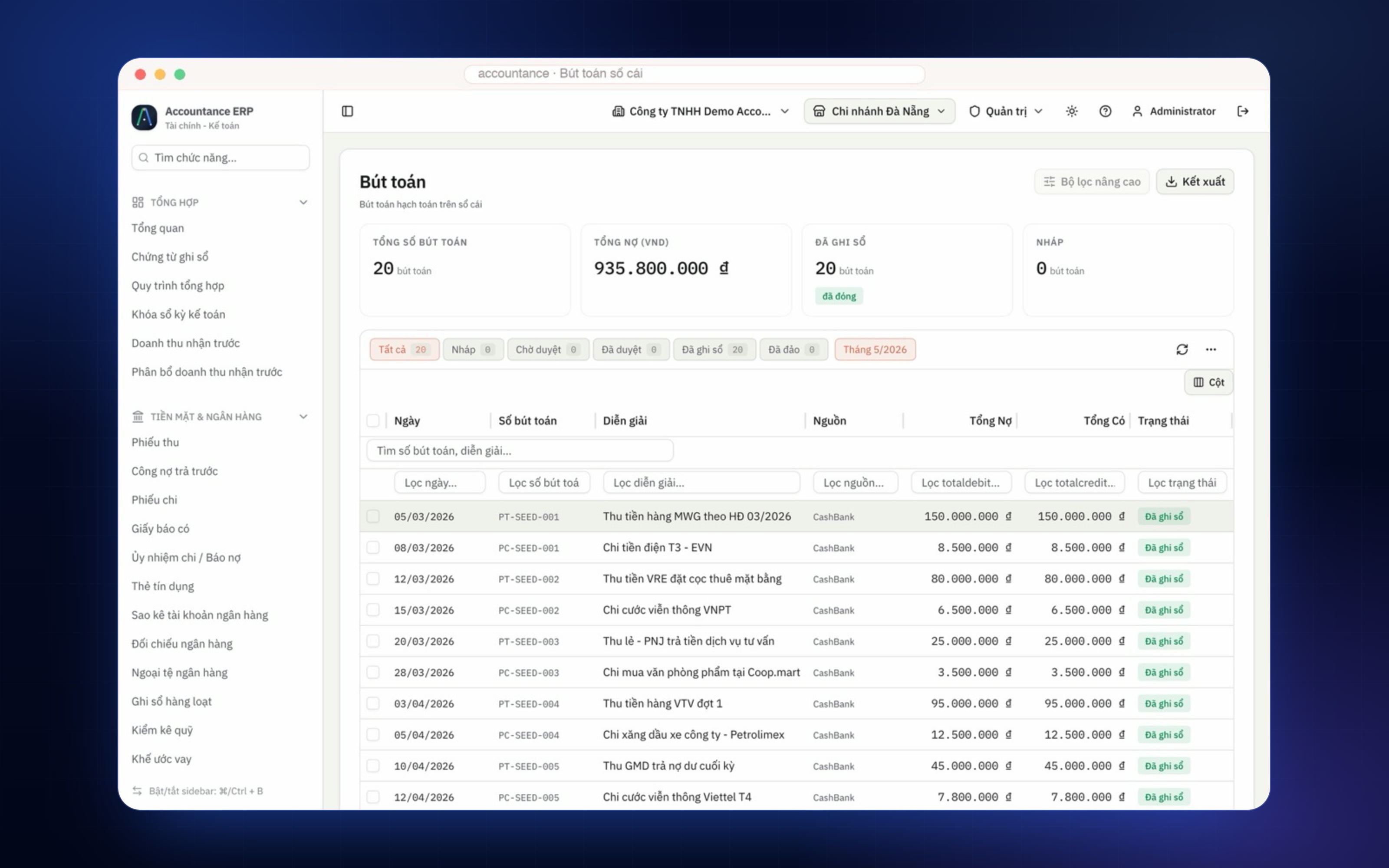
Task: Click the Tổng hợp grid icon
Action: click(x=138, y=202)
